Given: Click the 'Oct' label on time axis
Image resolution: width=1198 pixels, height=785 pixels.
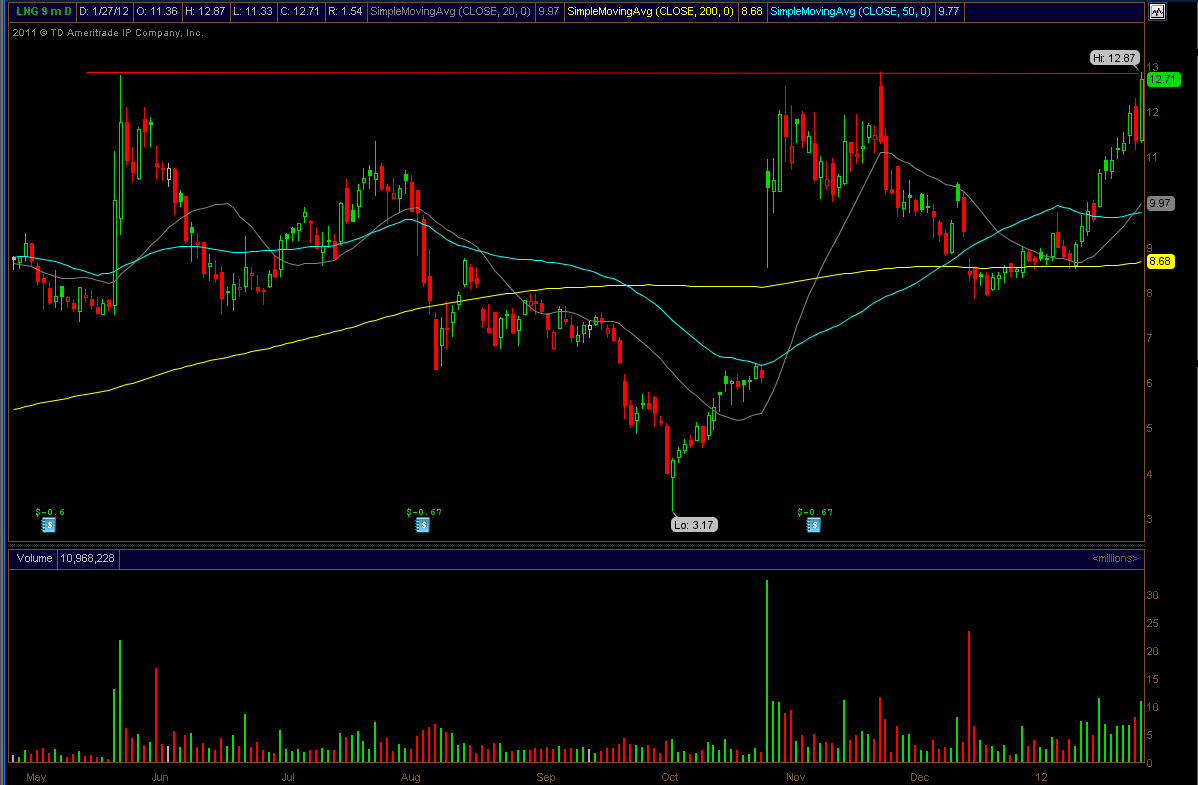Looking at the screenshot, I should tap(669, 777).
